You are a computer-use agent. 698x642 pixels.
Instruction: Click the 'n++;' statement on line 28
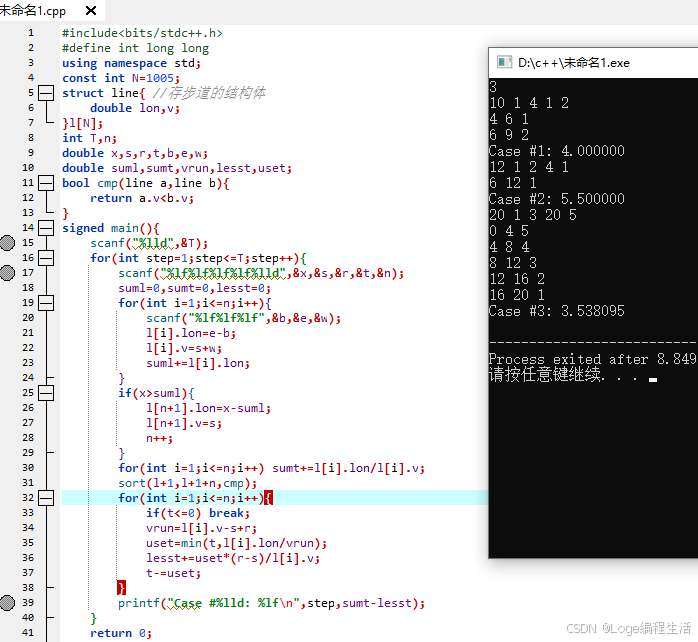159,438
